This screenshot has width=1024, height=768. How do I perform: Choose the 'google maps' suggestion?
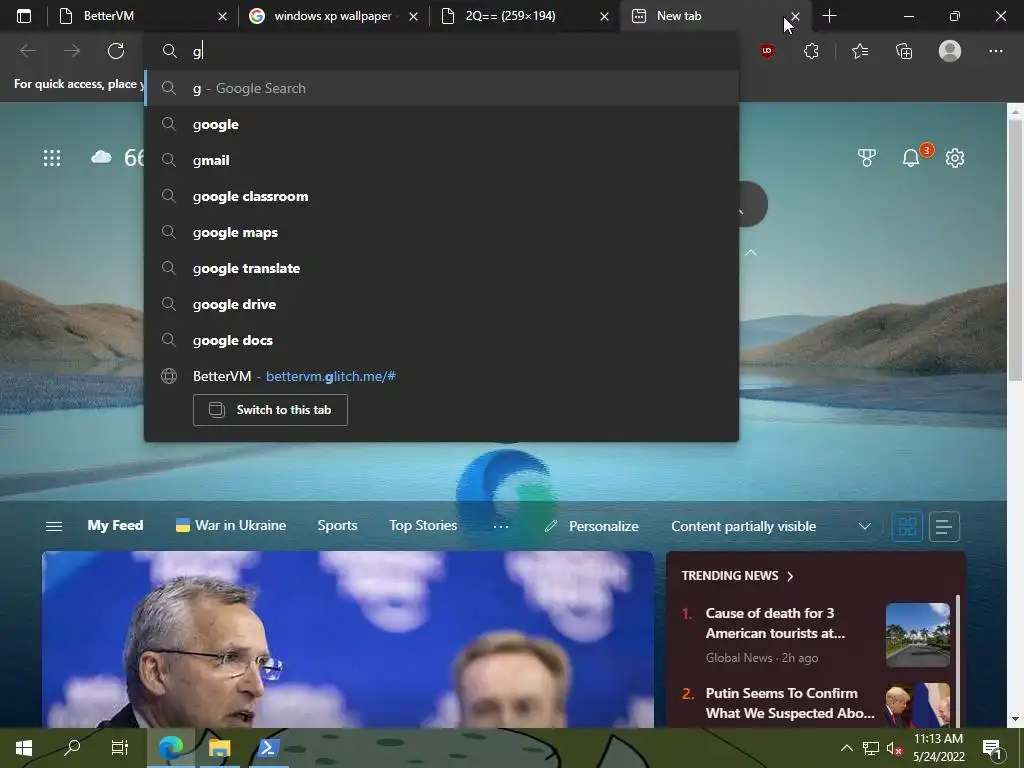pos(441,232)
